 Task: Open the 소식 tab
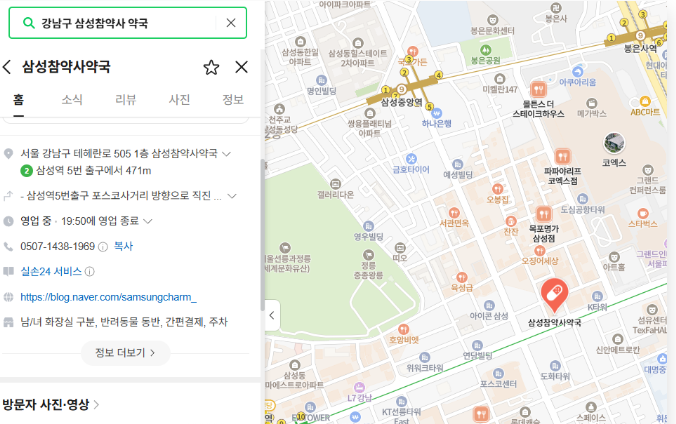(72, 100)
